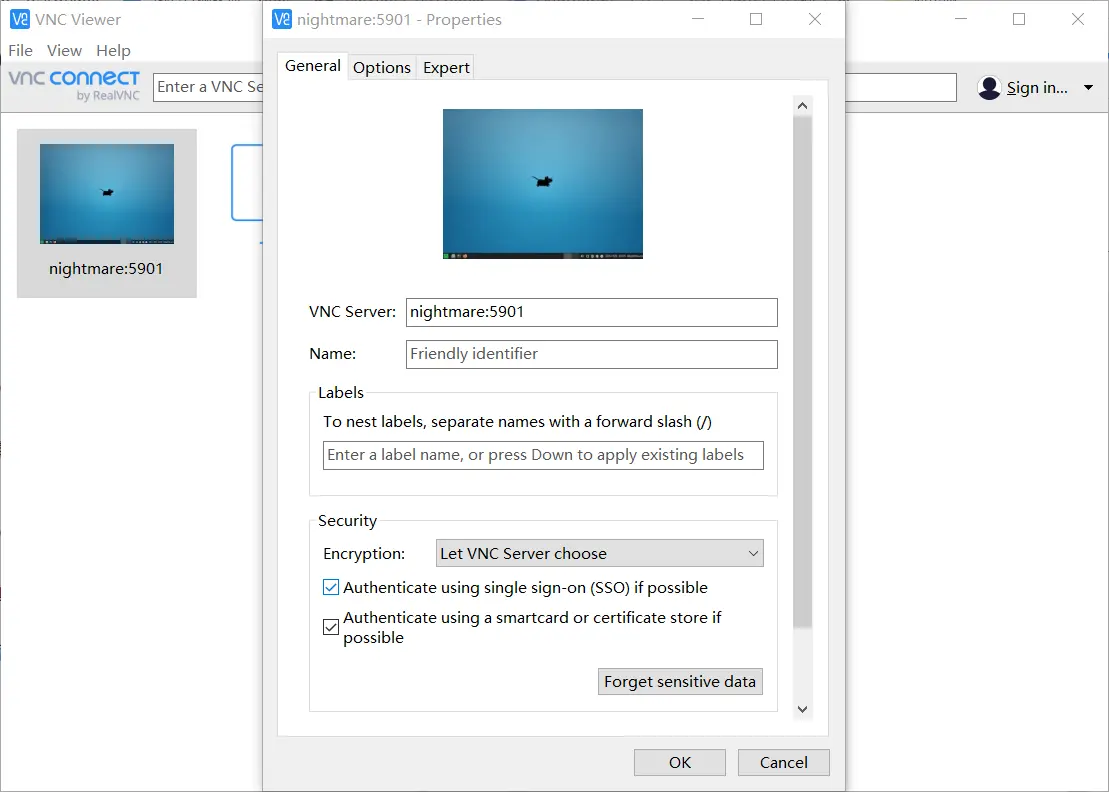Image resolution: width=1109 pixels, height=792 pixels.
Task: Close the VNC Viewer main window
Action: 1077,19
